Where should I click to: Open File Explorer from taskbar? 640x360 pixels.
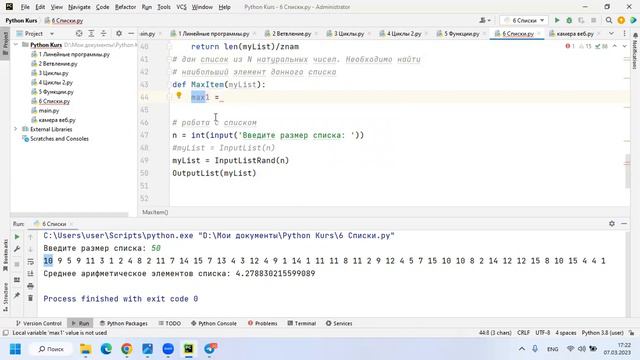(86, 349)
